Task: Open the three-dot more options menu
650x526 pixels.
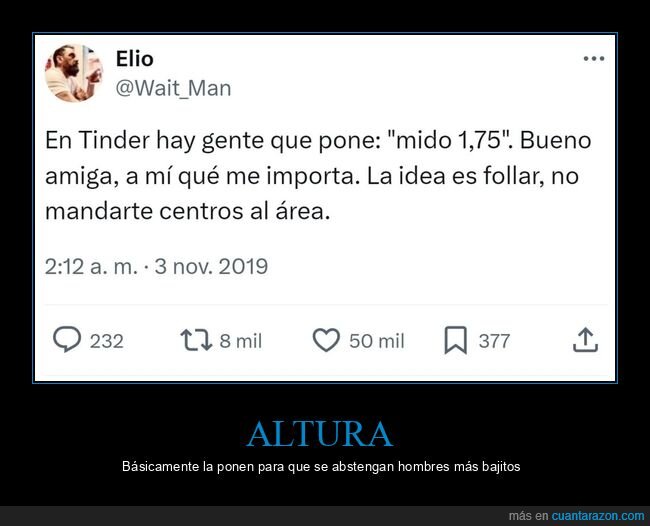Action: pos(594,59)
